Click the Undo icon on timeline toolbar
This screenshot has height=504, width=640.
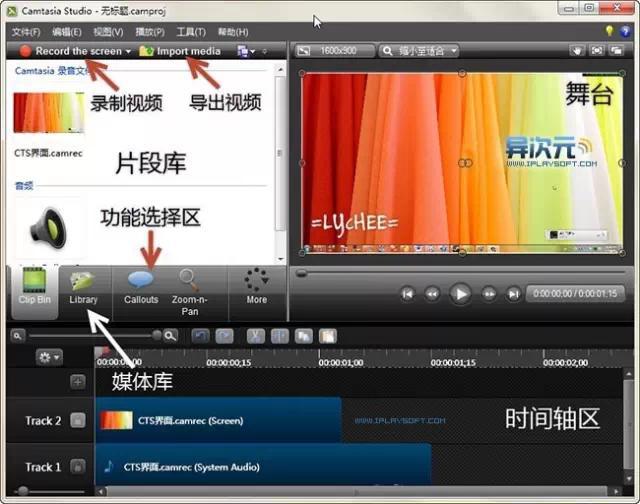pos(200,336)
